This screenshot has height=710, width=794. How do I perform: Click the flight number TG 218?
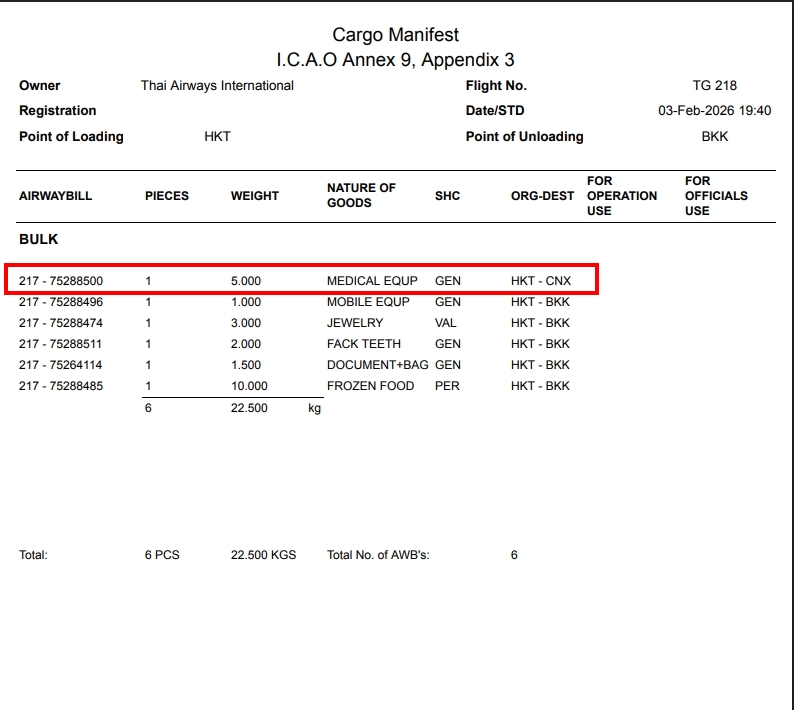coord(714,86)
